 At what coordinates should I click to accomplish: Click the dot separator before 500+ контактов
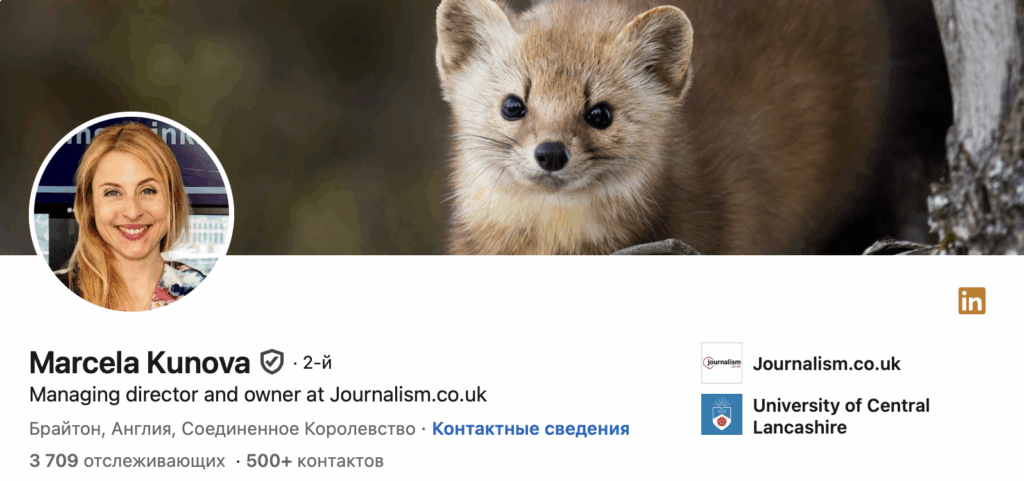[x=238, y=462]
